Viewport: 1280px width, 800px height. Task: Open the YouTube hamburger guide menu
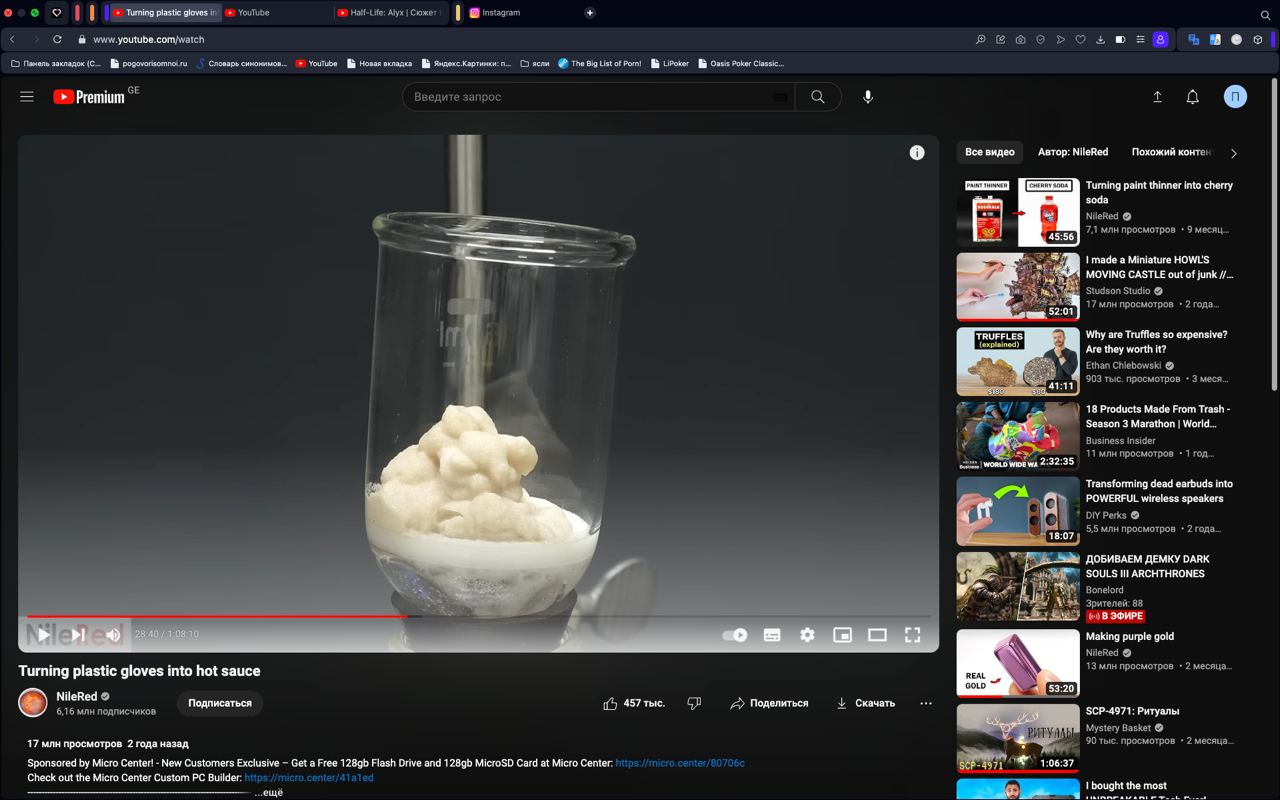coord(27,97)
